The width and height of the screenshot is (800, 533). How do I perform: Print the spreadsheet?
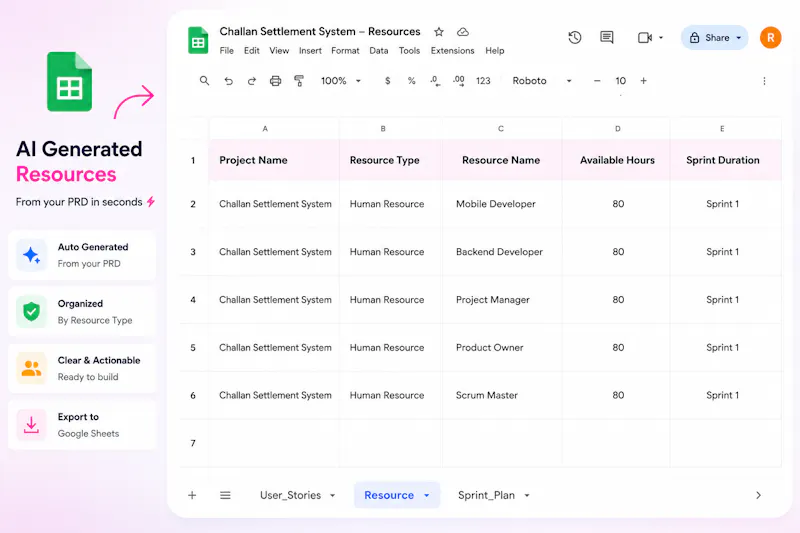pyautogui.click(x=276, y=81)
